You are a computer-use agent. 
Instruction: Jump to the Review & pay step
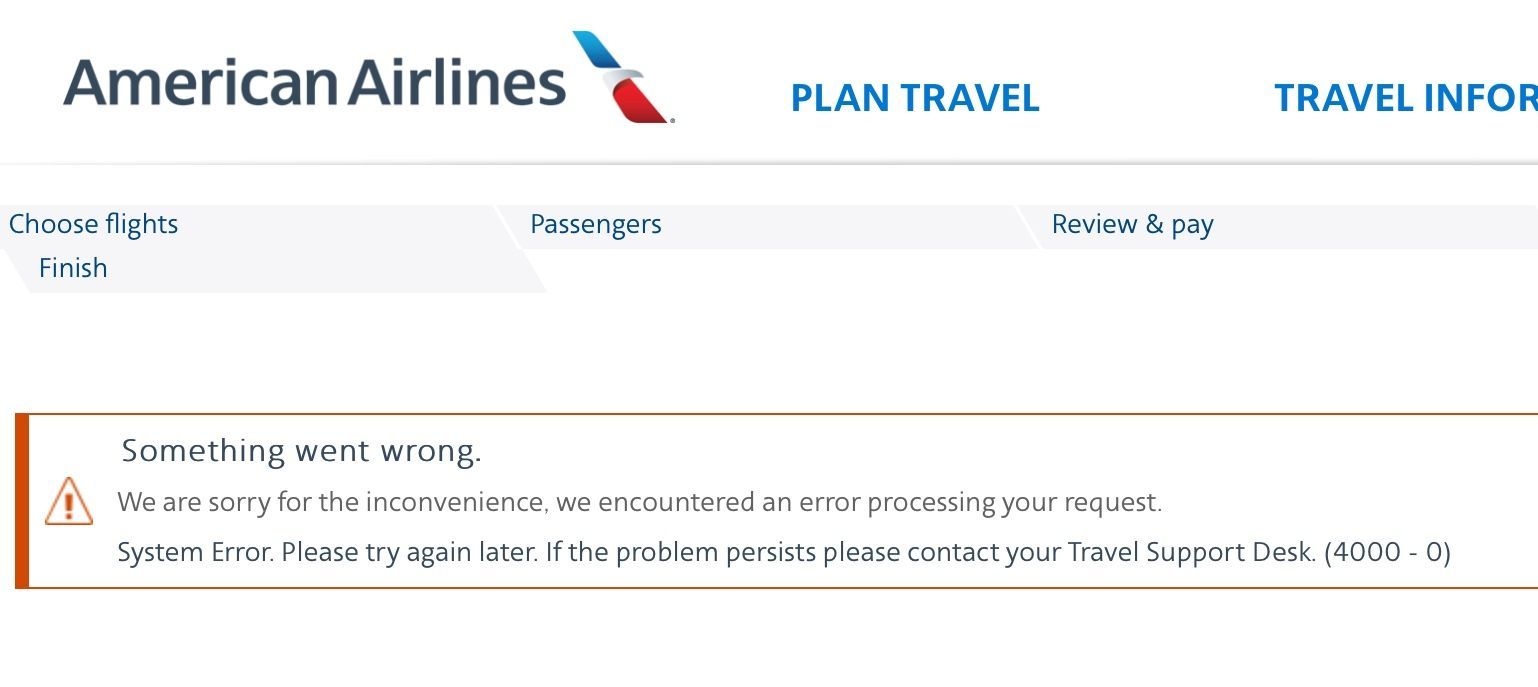pos(1132,224)
